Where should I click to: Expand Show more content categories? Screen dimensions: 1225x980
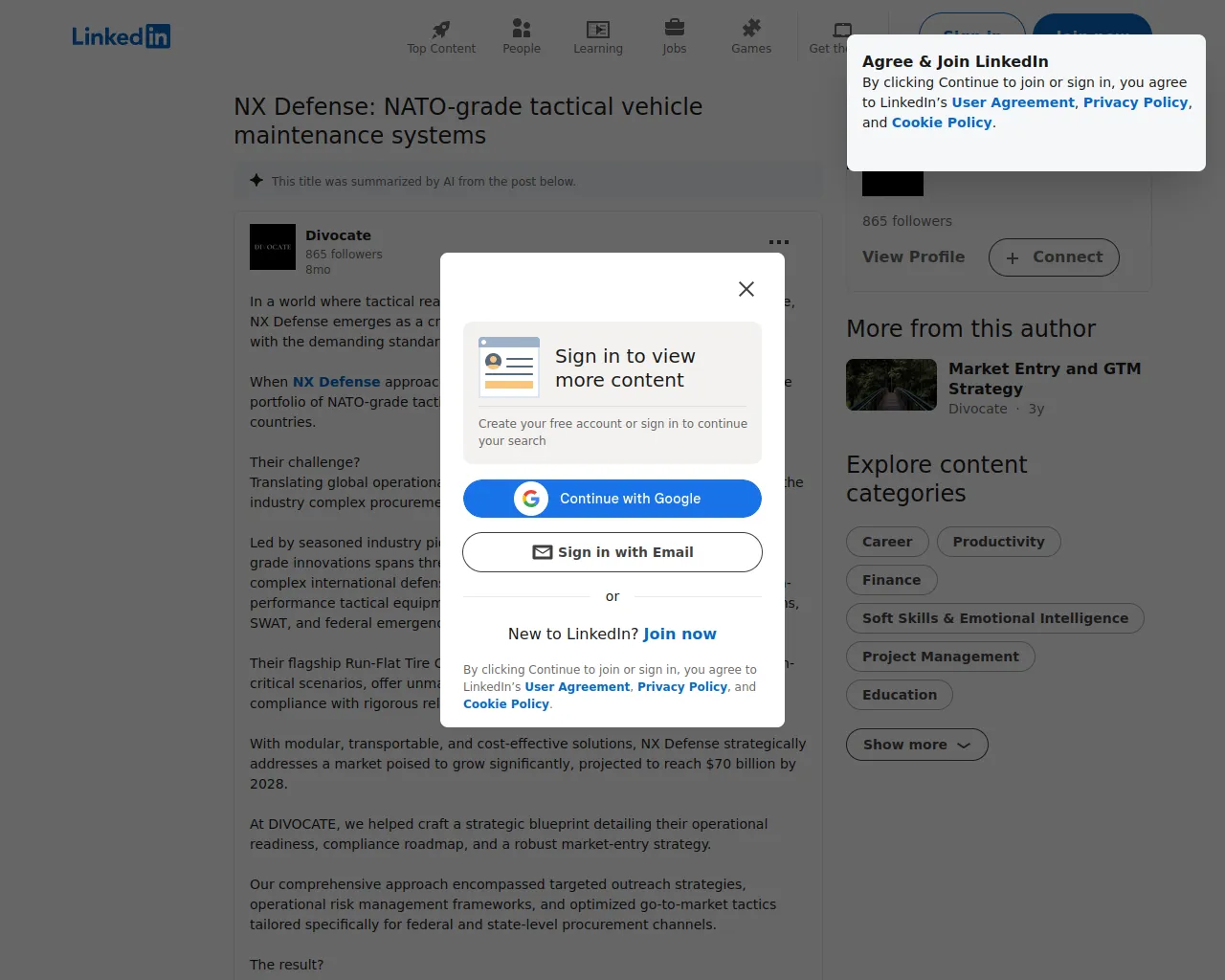click(x=916, y=745)
